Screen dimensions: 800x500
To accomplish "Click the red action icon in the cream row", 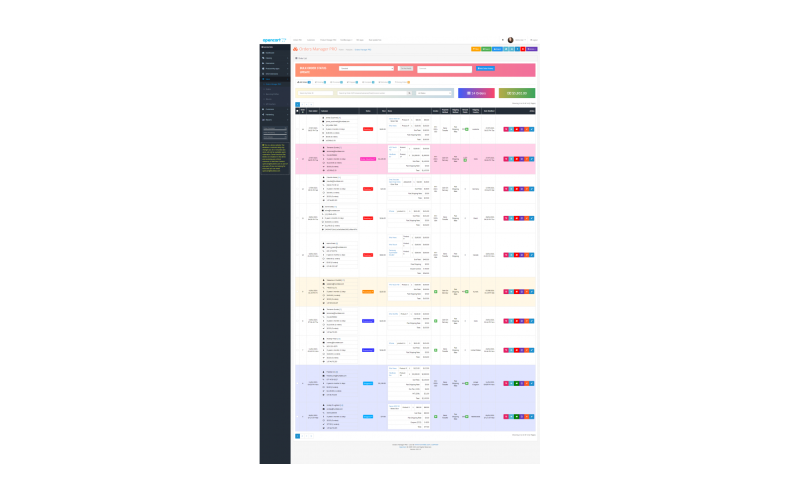I will [516, 291].
